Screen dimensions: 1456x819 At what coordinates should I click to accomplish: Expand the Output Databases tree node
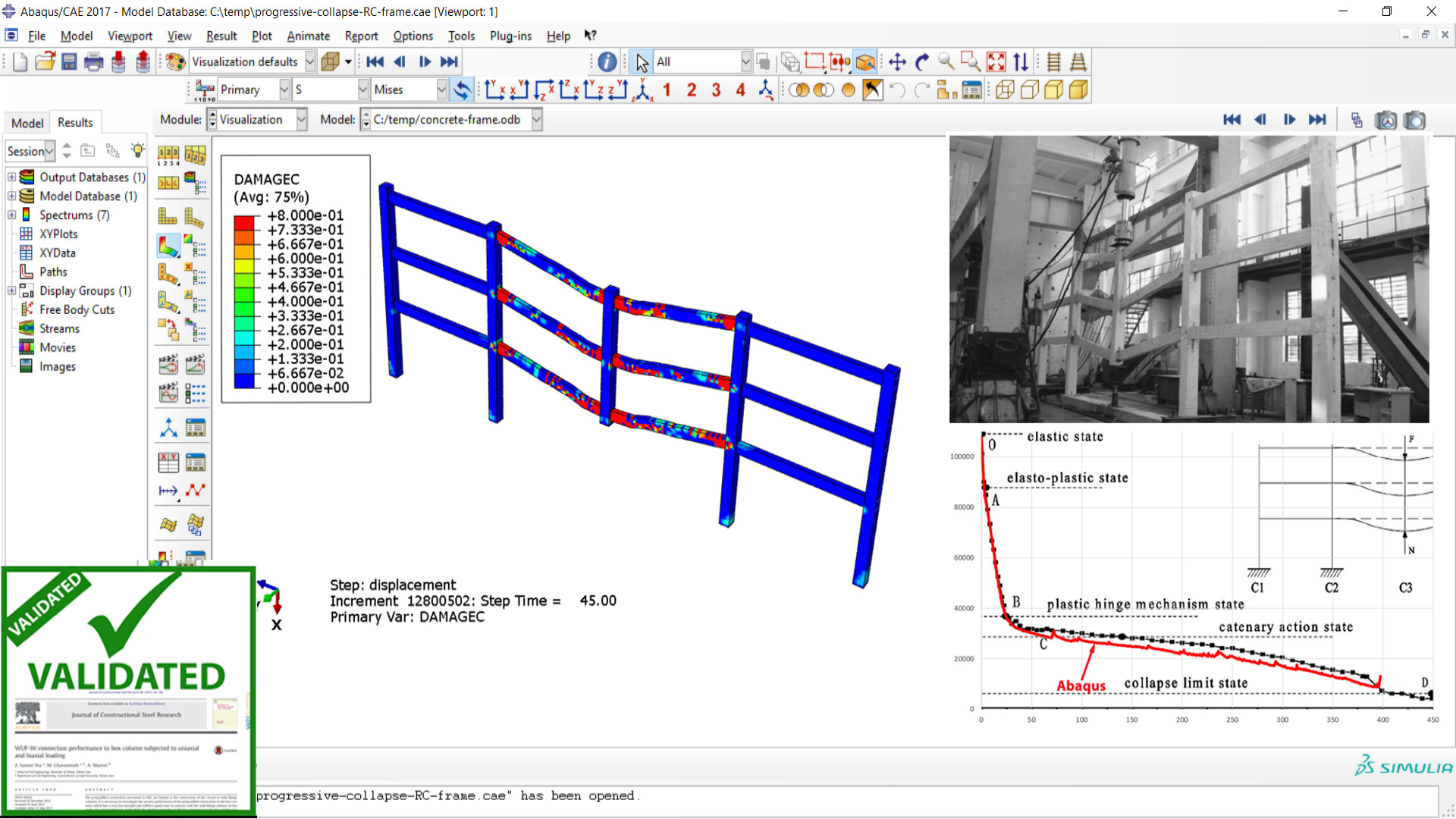click(11, 177)
